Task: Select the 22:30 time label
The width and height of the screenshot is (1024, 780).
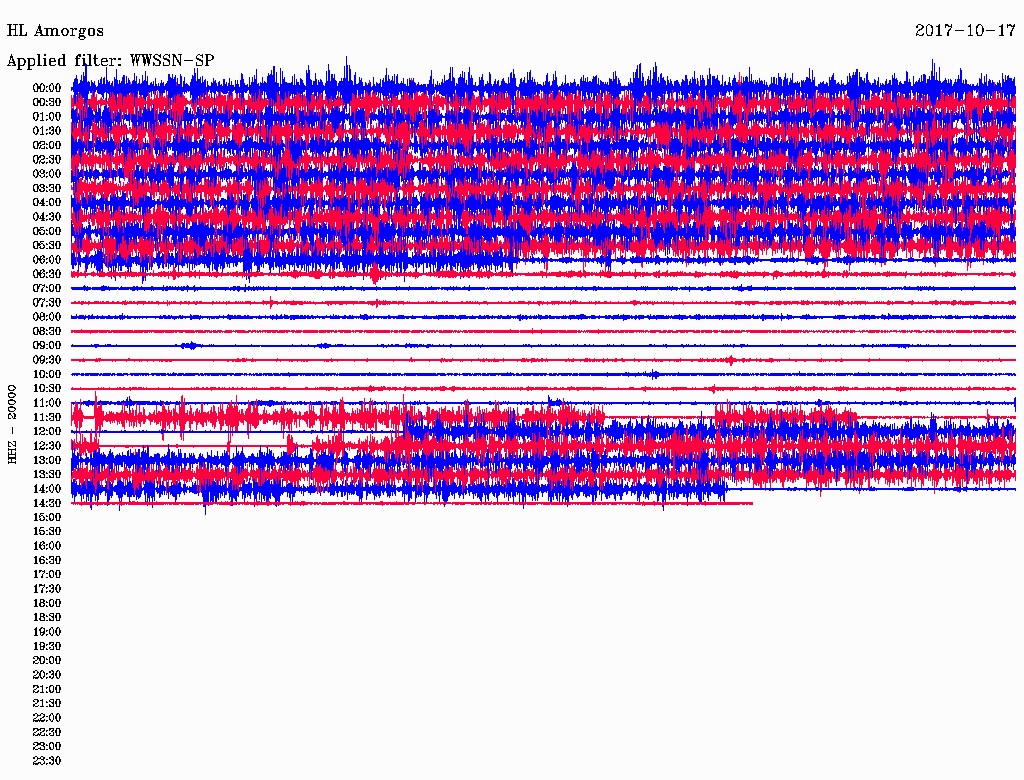Action: coord(47,732)
